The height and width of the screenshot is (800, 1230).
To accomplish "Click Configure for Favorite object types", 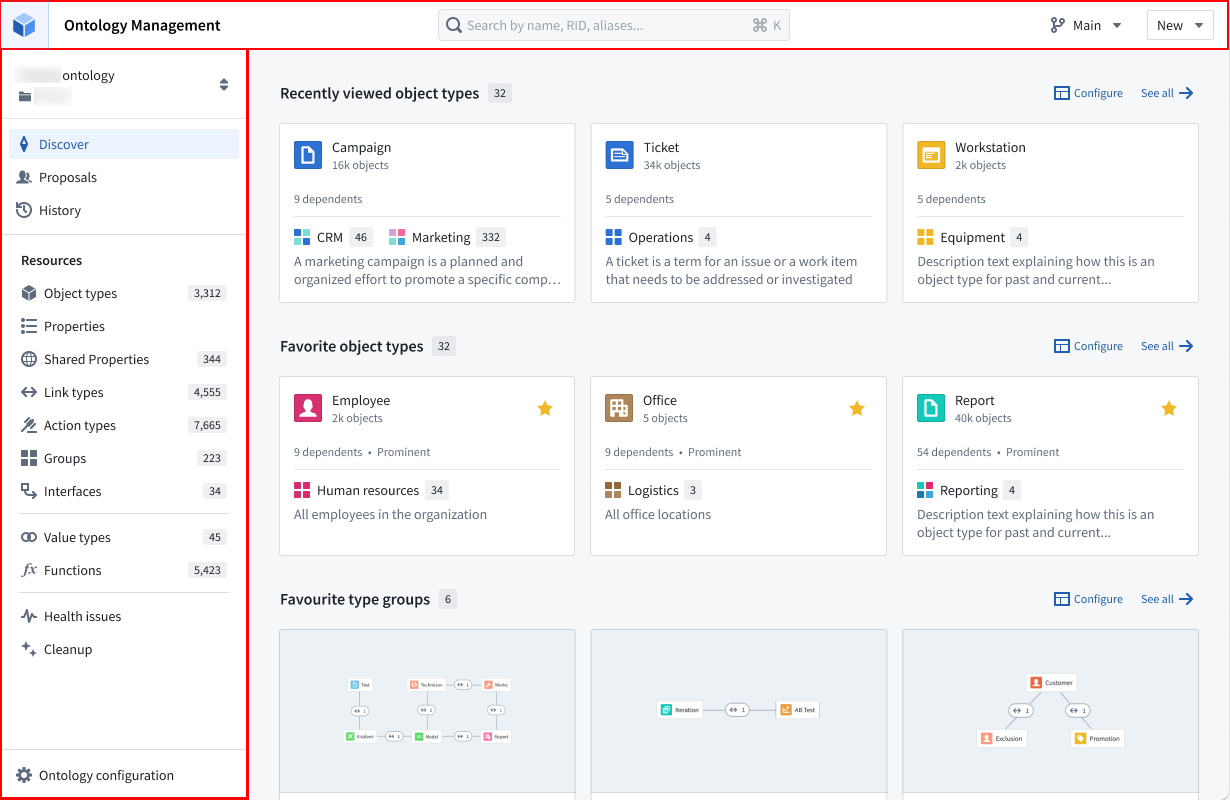I will click(1088, 346).
